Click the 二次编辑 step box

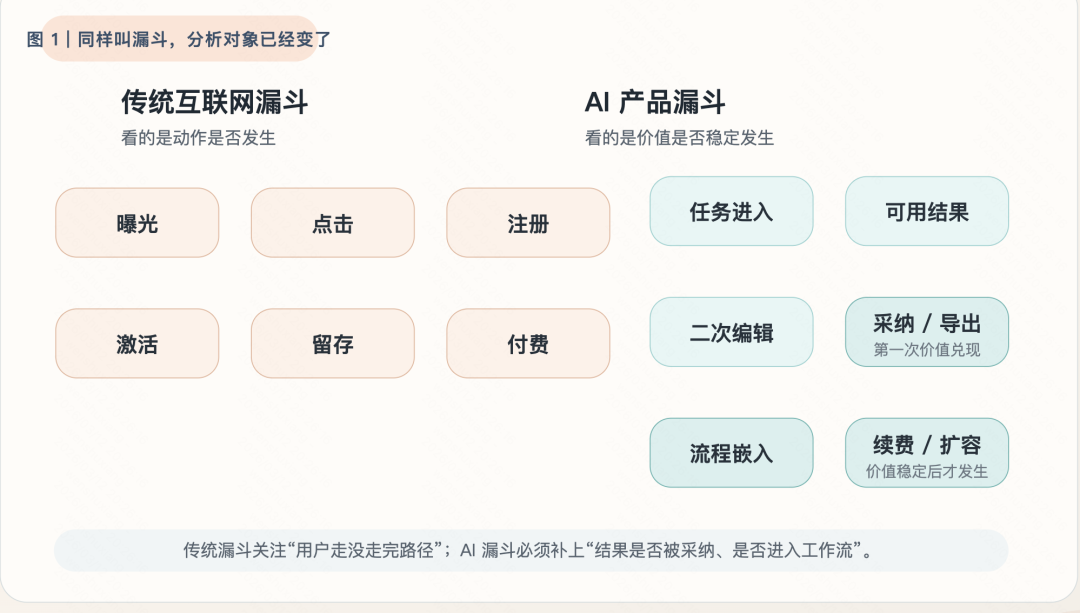[731, 332]
